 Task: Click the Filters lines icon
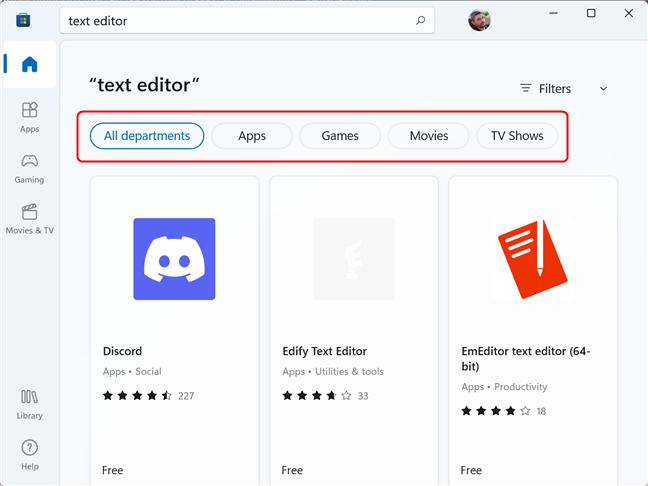525,88
